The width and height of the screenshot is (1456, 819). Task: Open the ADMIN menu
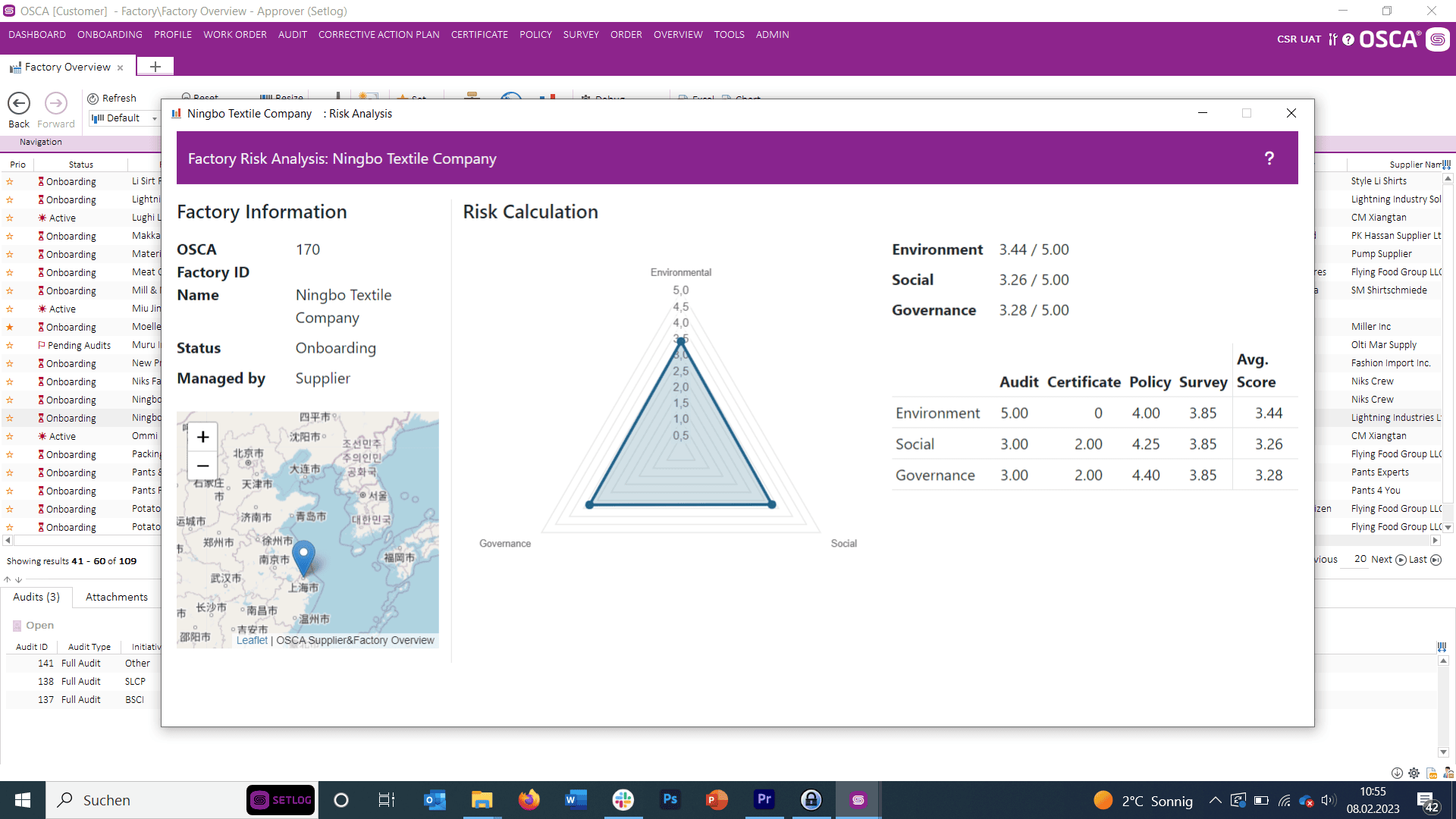[772, 35]
